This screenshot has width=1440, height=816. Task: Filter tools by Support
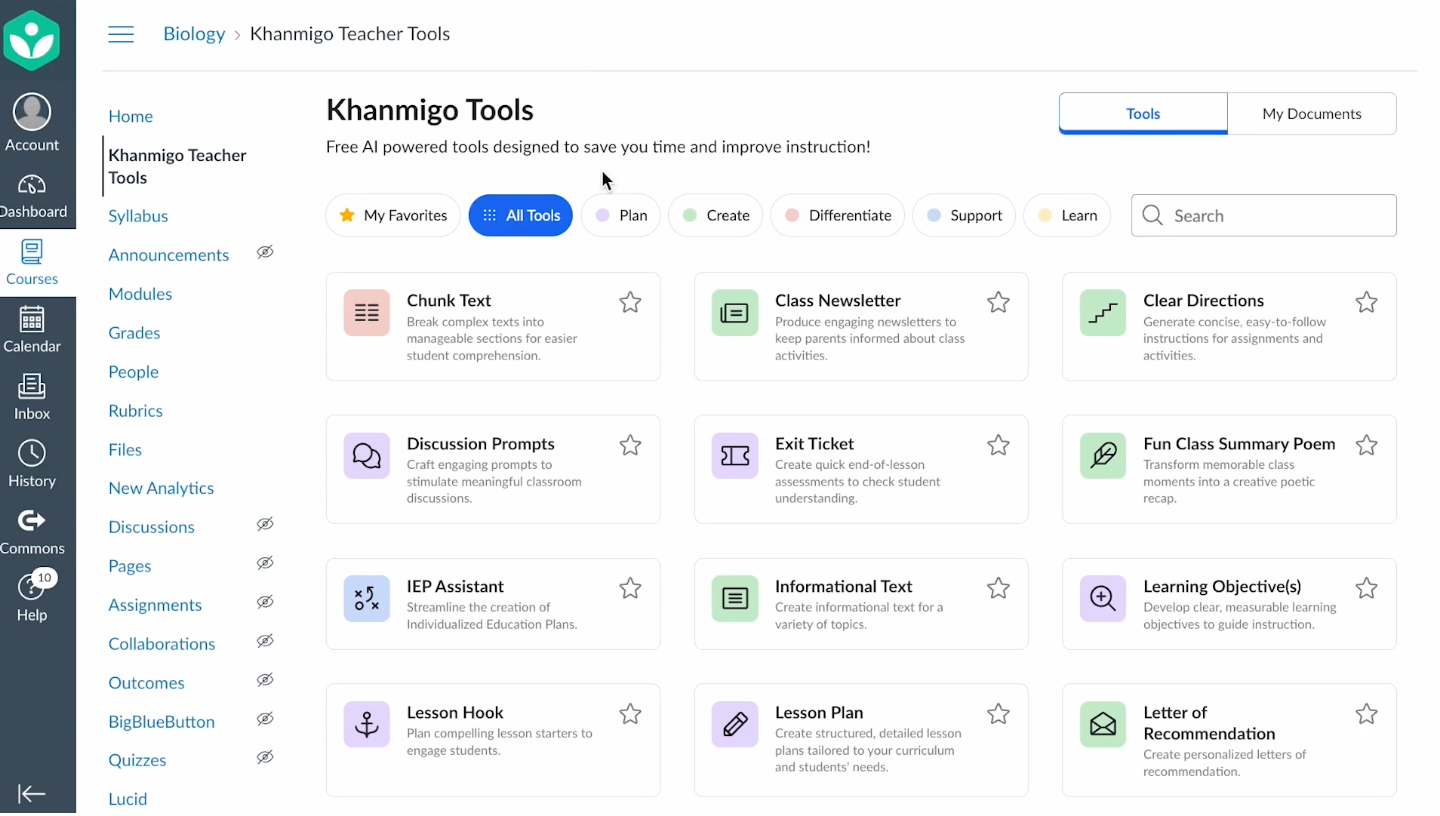(964, 215)
